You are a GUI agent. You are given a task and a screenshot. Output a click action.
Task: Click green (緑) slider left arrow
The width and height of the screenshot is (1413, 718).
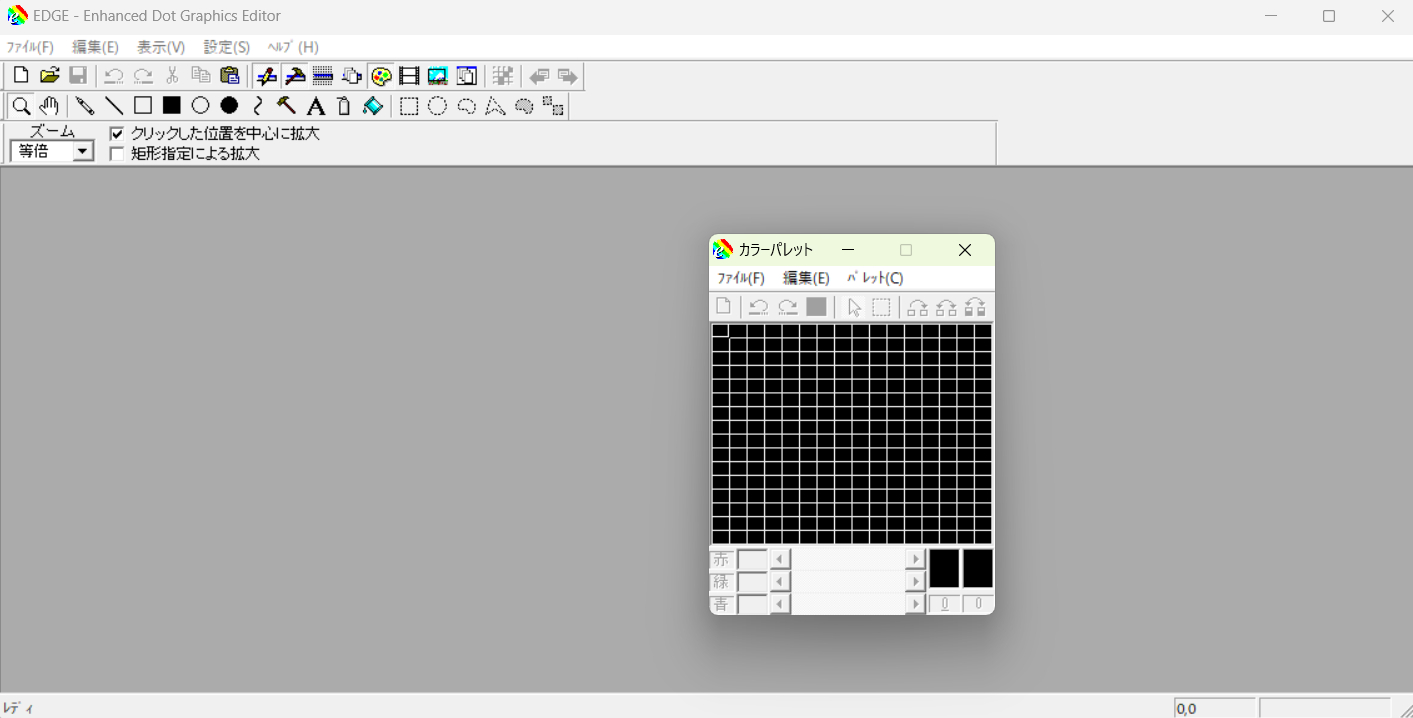[780, 581]
